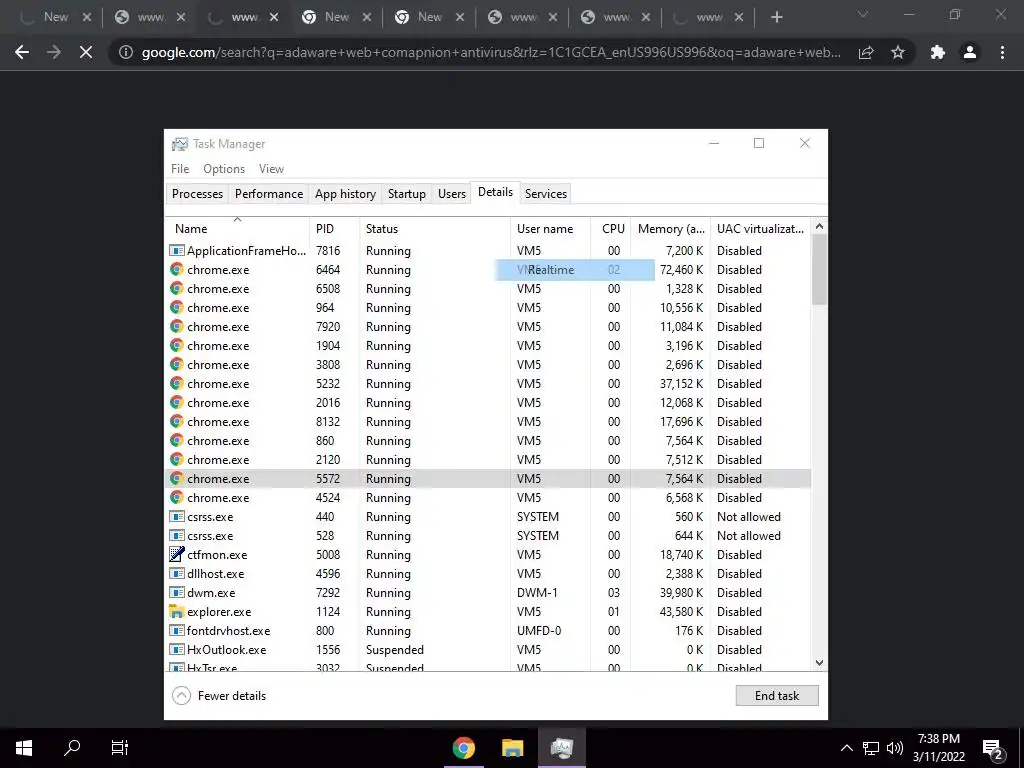Select chrome.exe with PID 4524
The image size is (1024, 768).
point(488,498)
